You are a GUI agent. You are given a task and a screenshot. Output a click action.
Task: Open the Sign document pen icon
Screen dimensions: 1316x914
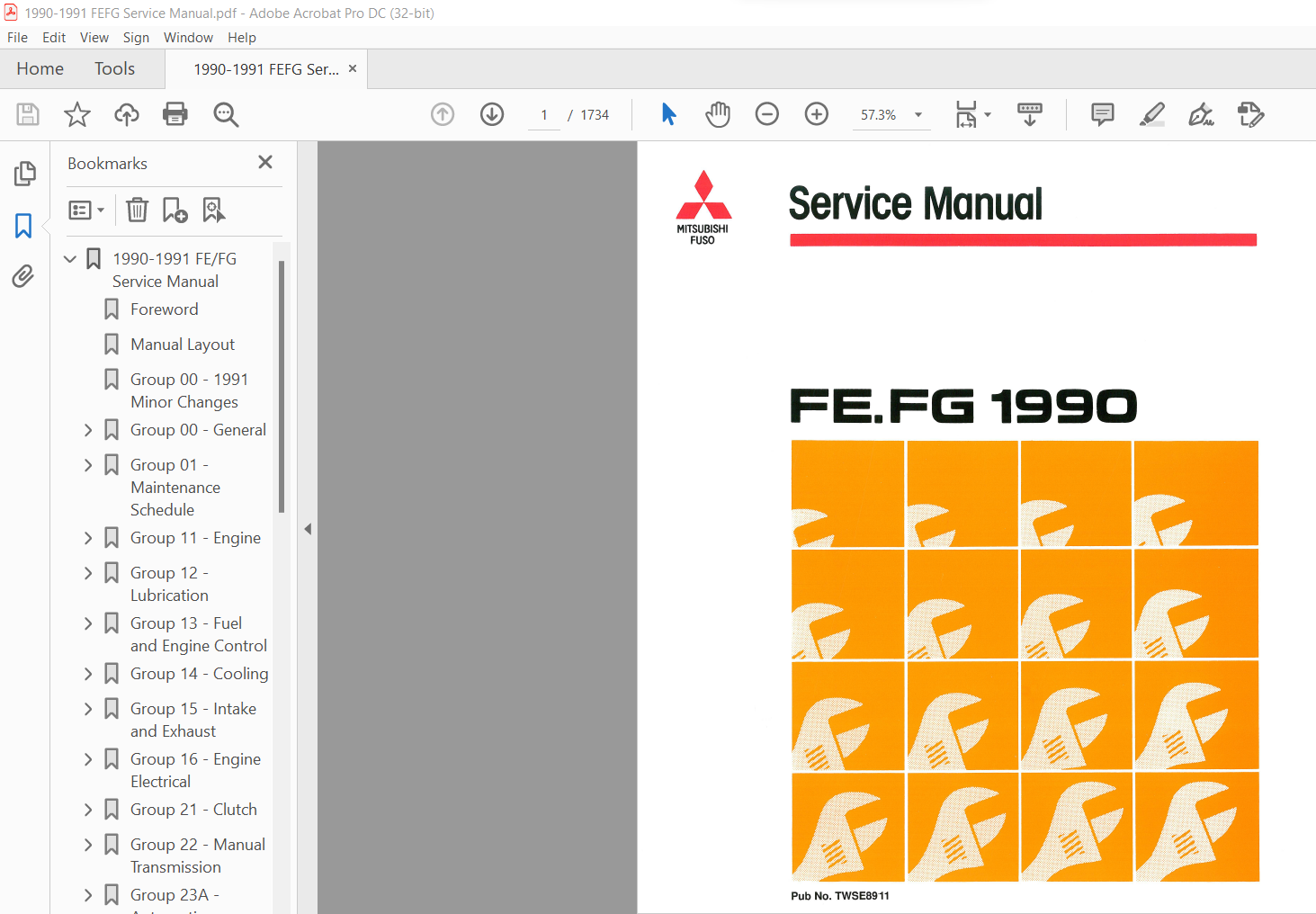(x=1201, y=114)
